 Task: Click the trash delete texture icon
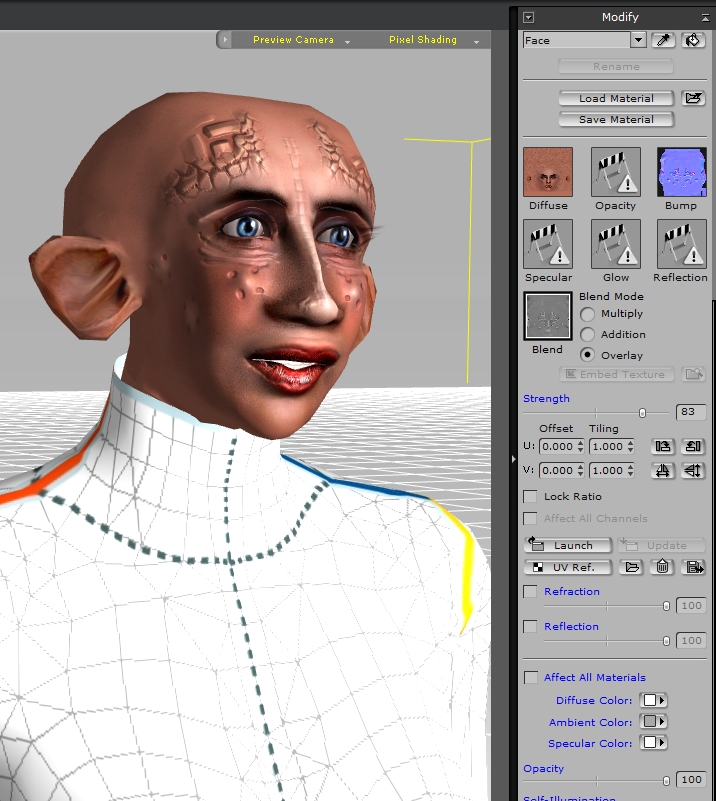click(662, 567)
